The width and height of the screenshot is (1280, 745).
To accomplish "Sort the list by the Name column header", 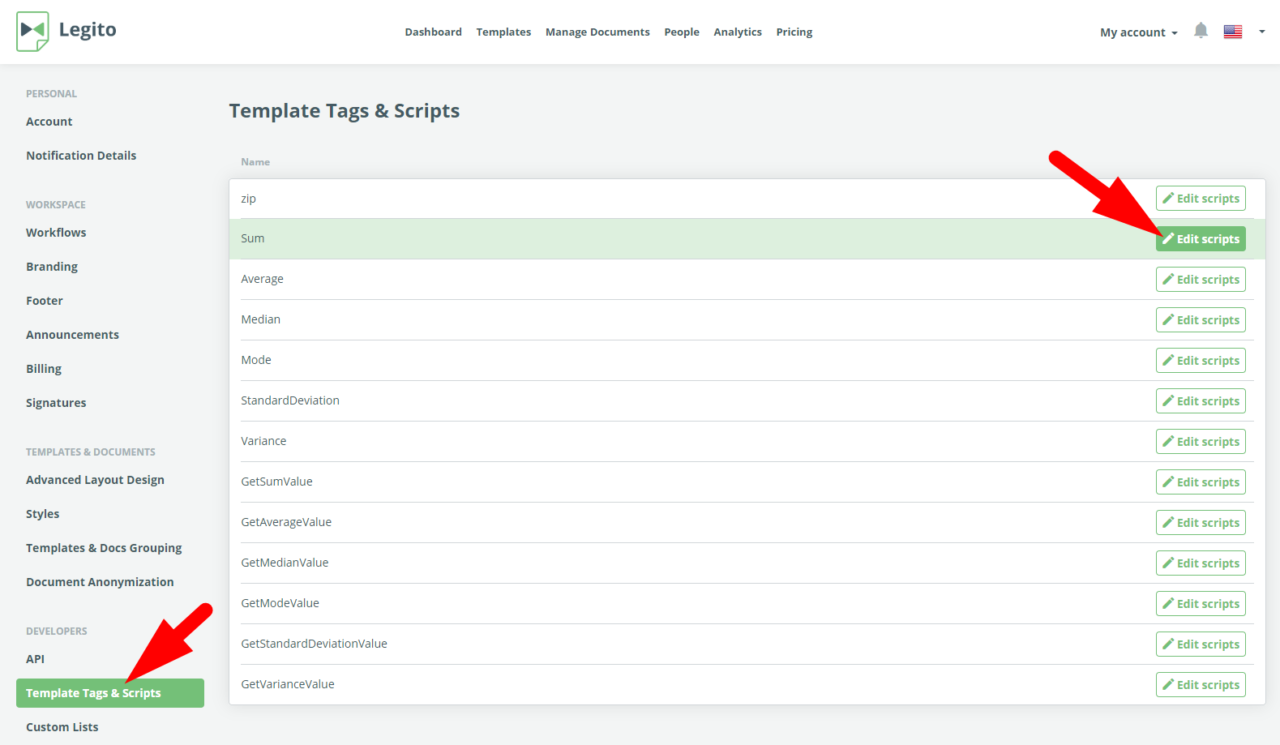I will tap(255, 161).
